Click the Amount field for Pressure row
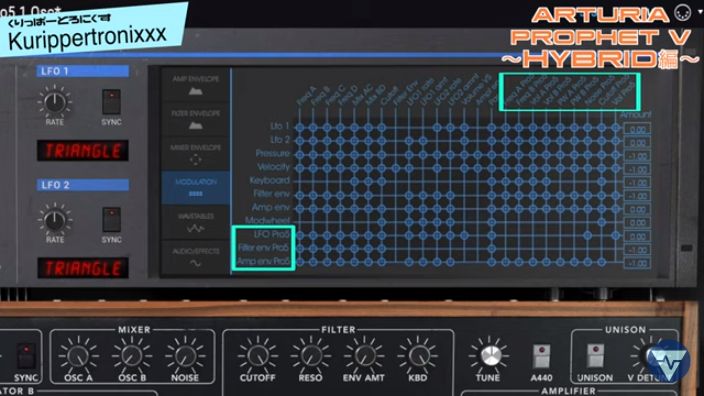This screenshot has height=396, width=704. [x=637, y=157]
